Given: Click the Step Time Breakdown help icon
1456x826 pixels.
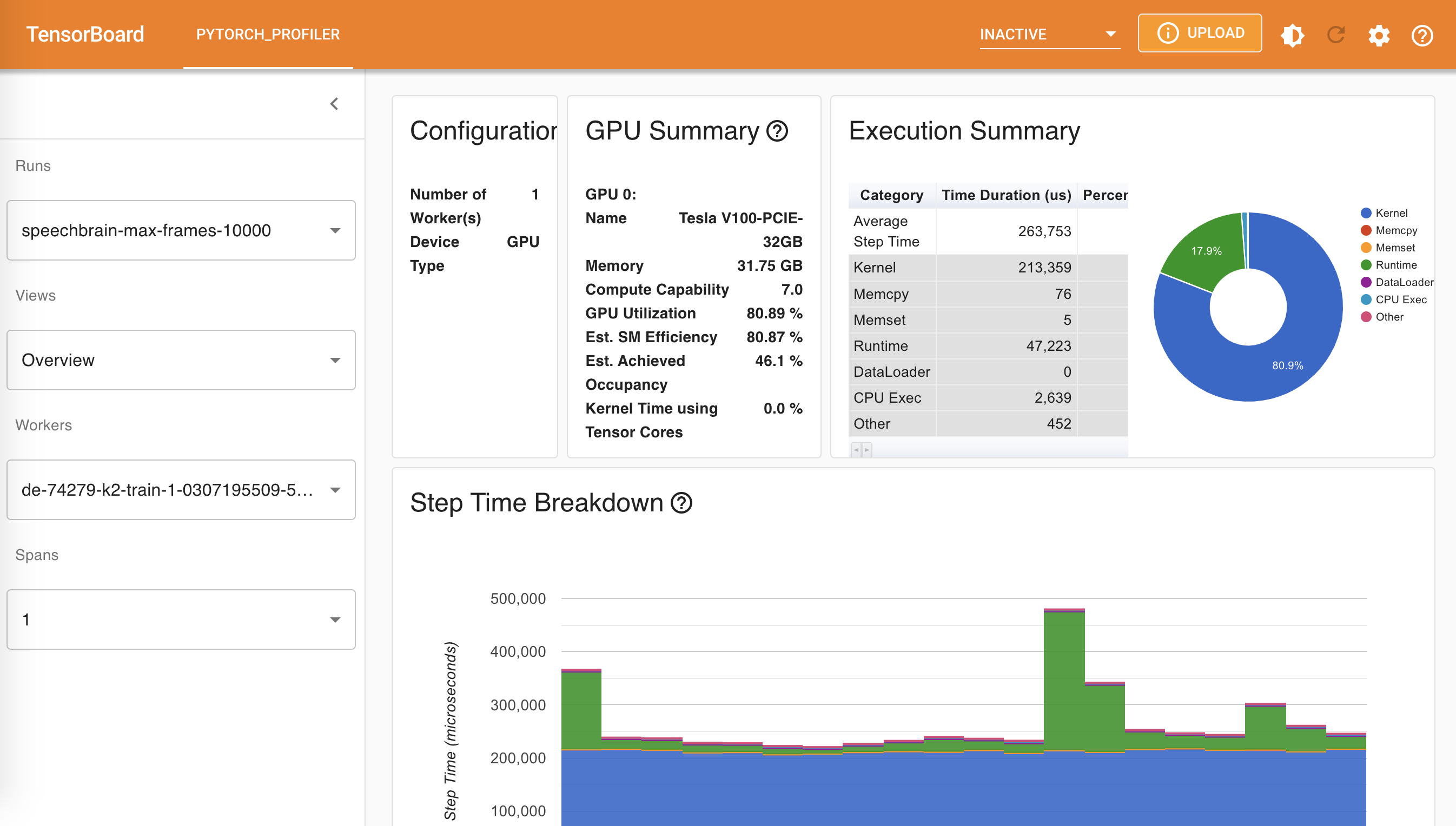Looking at the screenshot, I should pyautogui.click(x=681, y=503).
